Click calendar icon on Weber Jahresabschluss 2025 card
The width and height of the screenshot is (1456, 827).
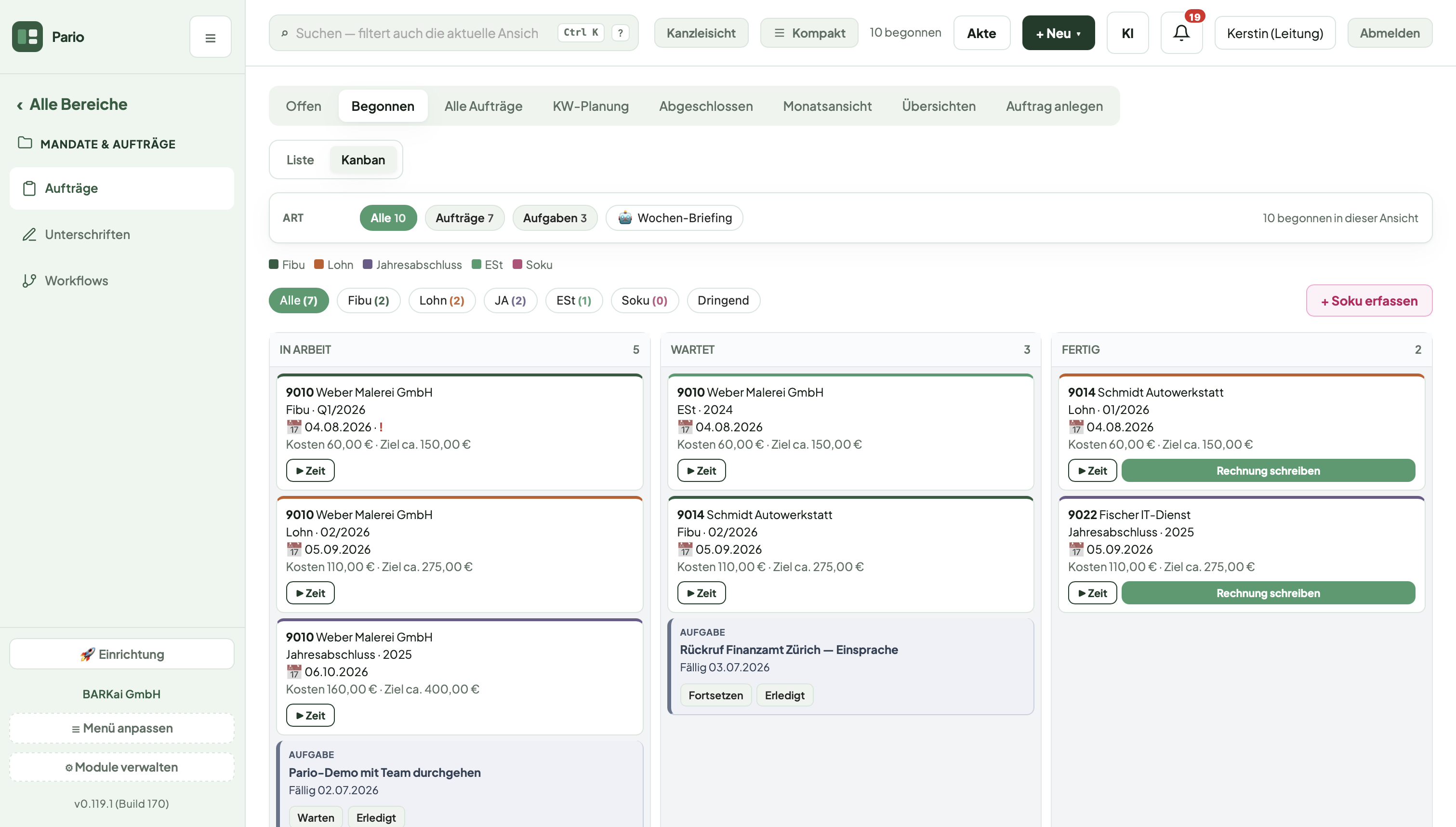(293, 671)
